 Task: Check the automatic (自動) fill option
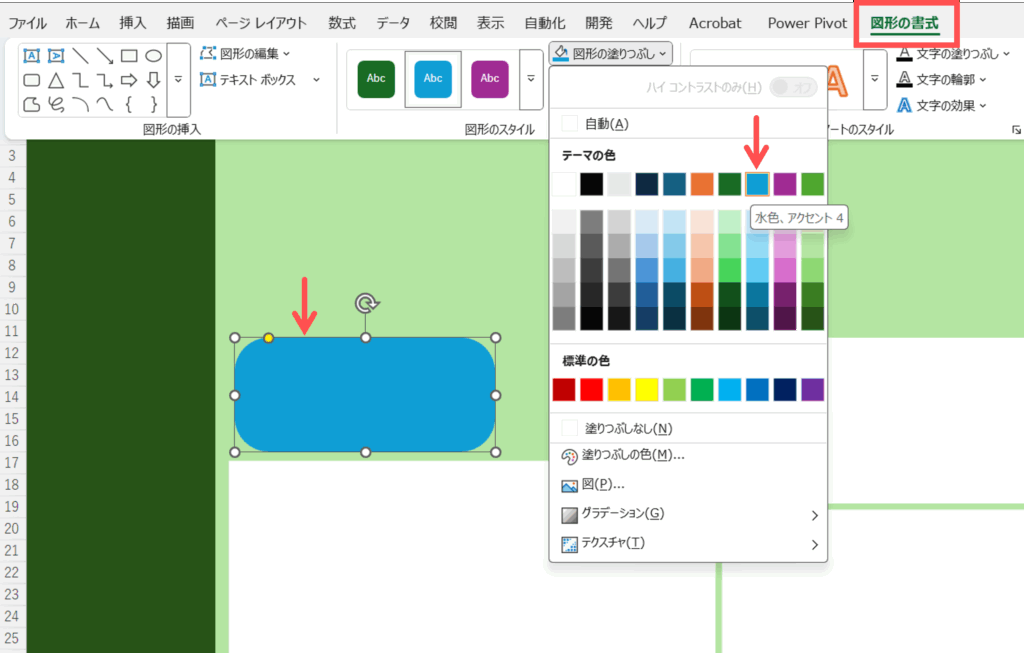pos(570,123)
